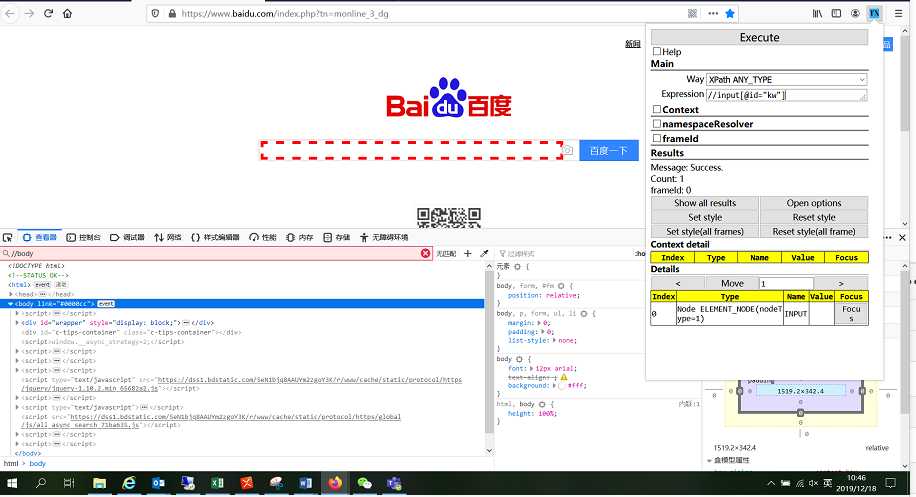Click the site tracking protection shield icon
This screenshot has height=497, width=916.
(x=155, y=13)
